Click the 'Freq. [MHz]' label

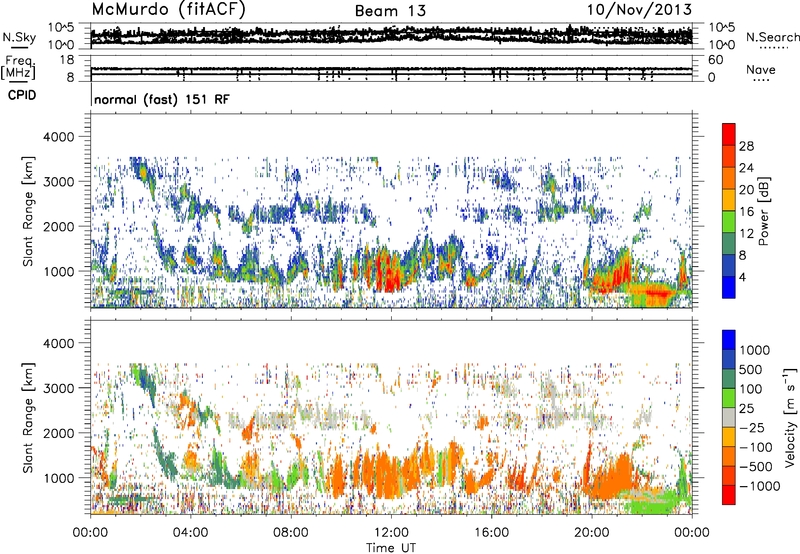(18, 67)
